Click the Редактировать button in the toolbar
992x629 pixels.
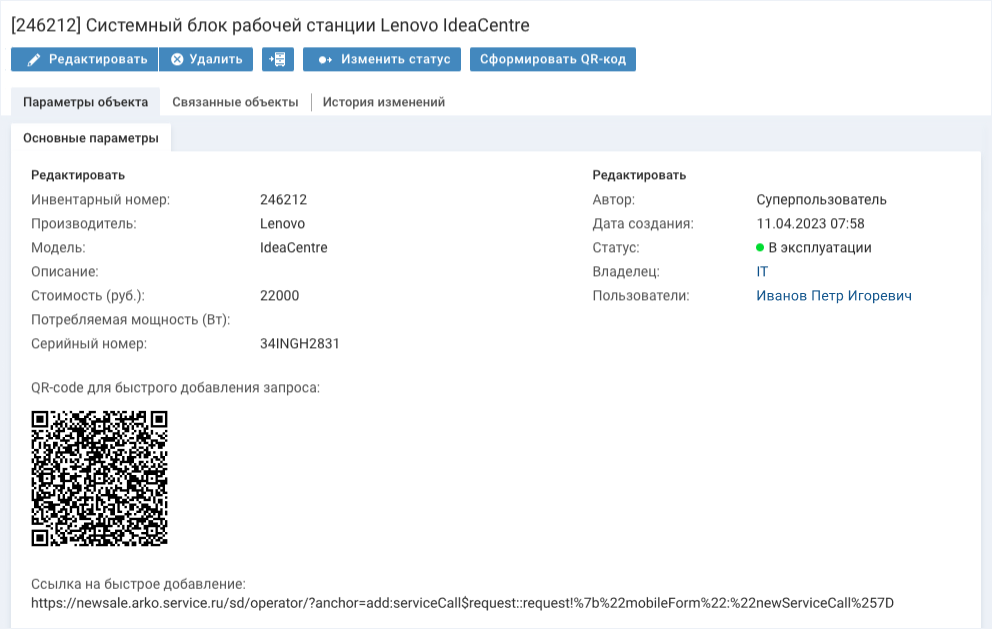pyautogui.click(x=84, y=59)
